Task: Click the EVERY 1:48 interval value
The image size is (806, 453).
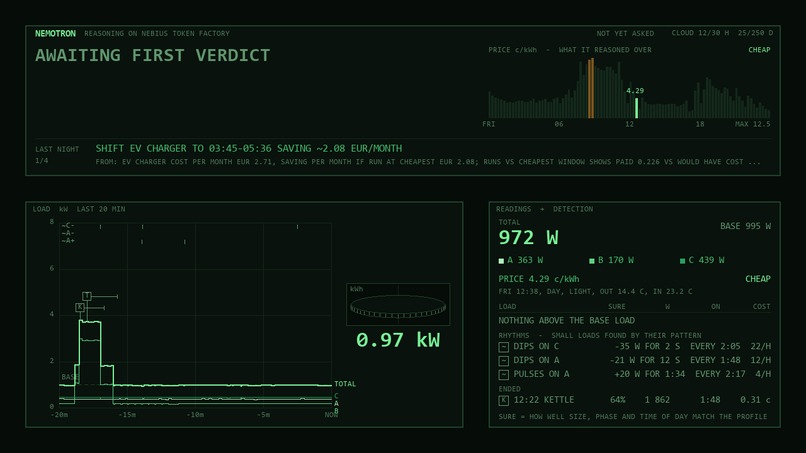Action: point(715,360)
